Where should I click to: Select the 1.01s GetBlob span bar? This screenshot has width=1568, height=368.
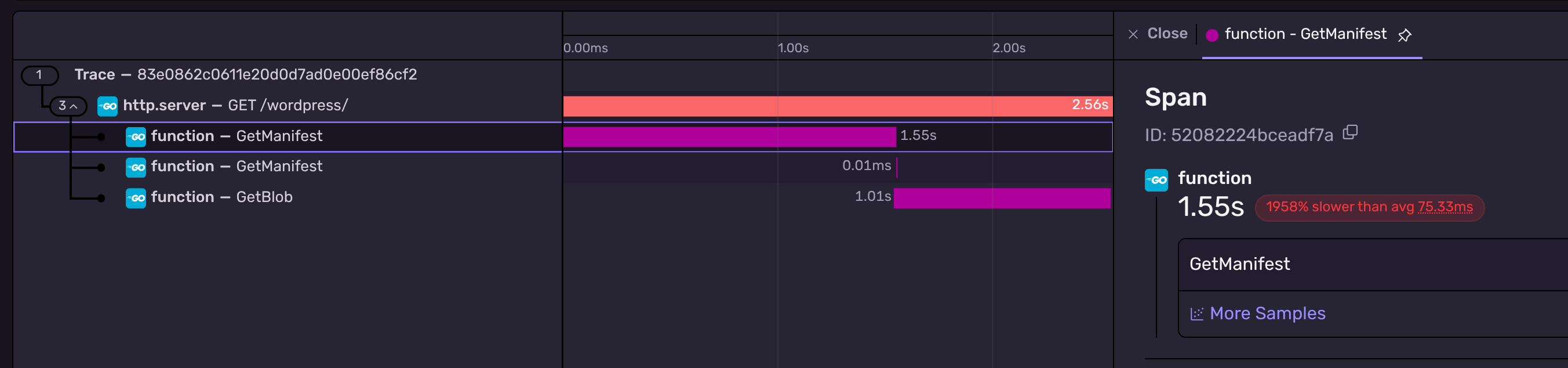(x=1002, y=198)
